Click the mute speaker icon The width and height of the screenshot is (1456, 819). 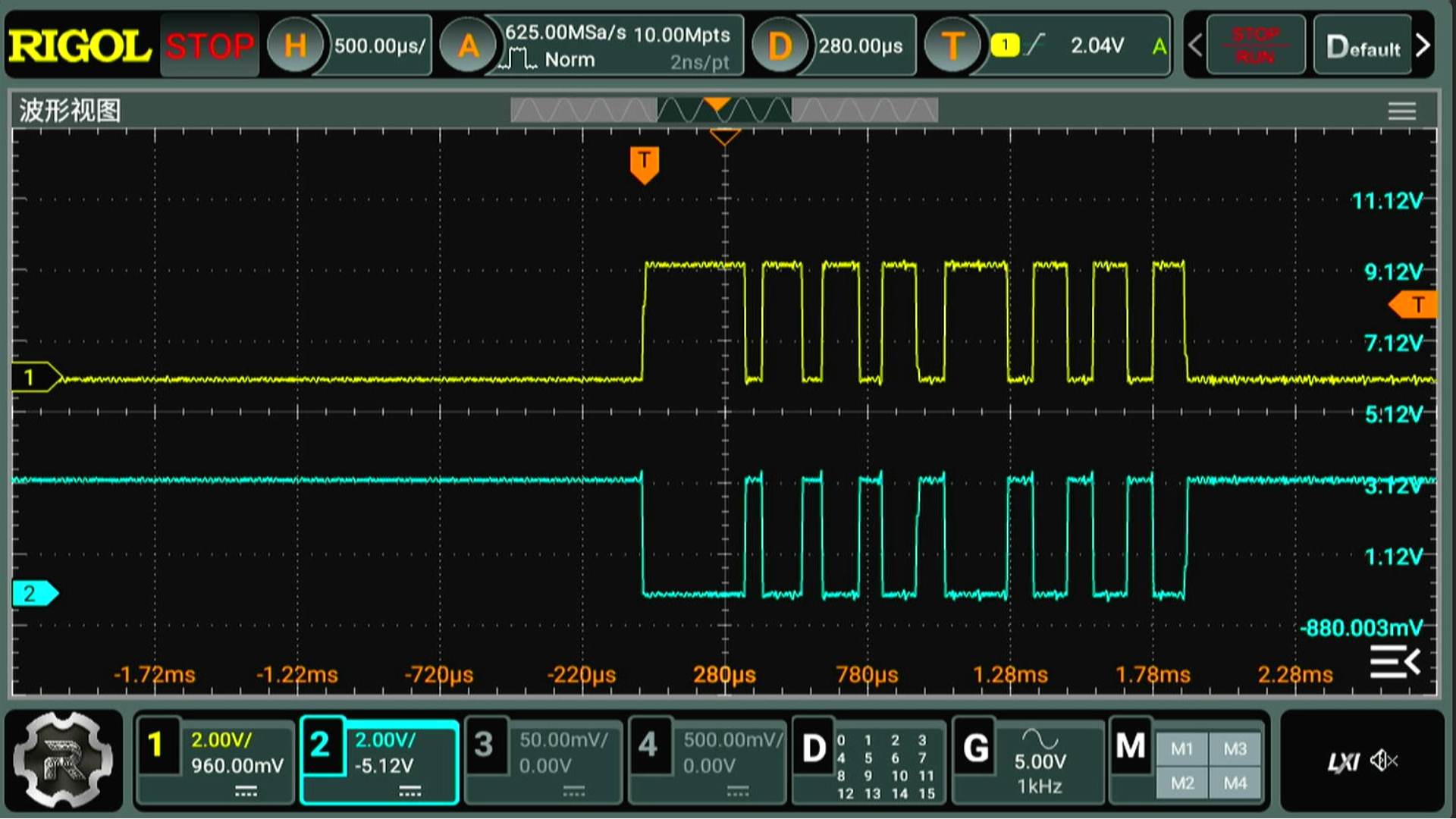pos(1384,761)
